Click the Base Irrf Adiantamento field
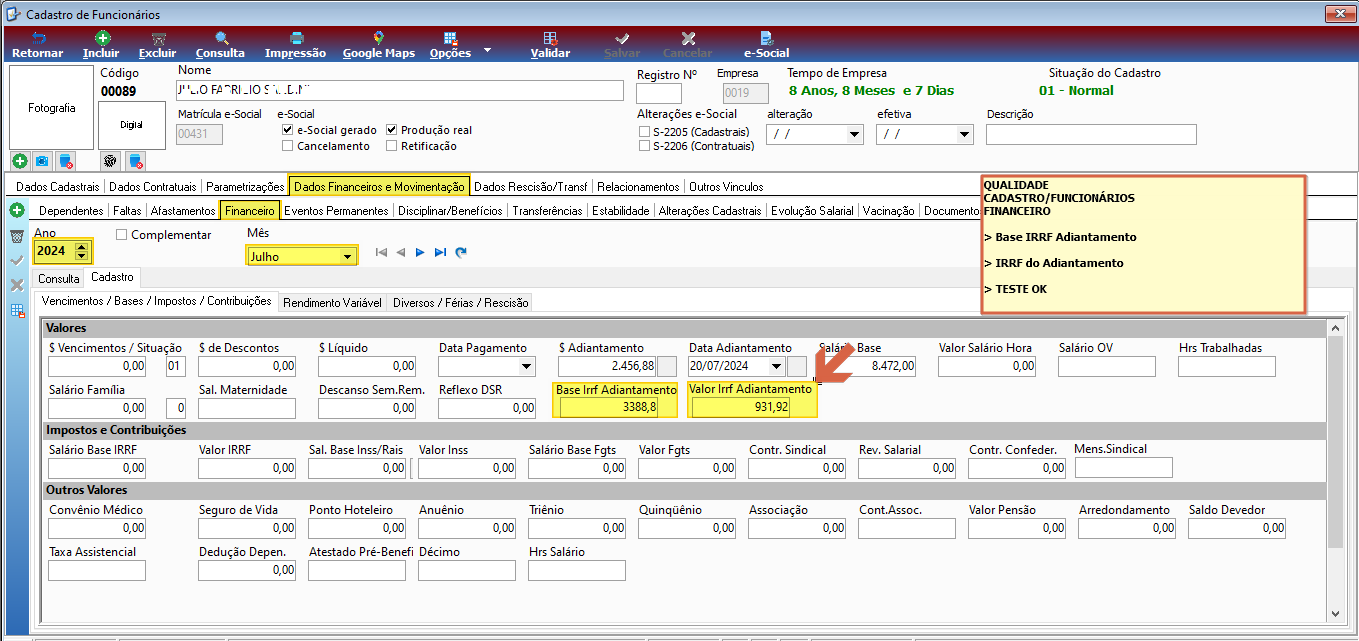This screenshot has width=1359, height=641. click(x=609, y=407)
